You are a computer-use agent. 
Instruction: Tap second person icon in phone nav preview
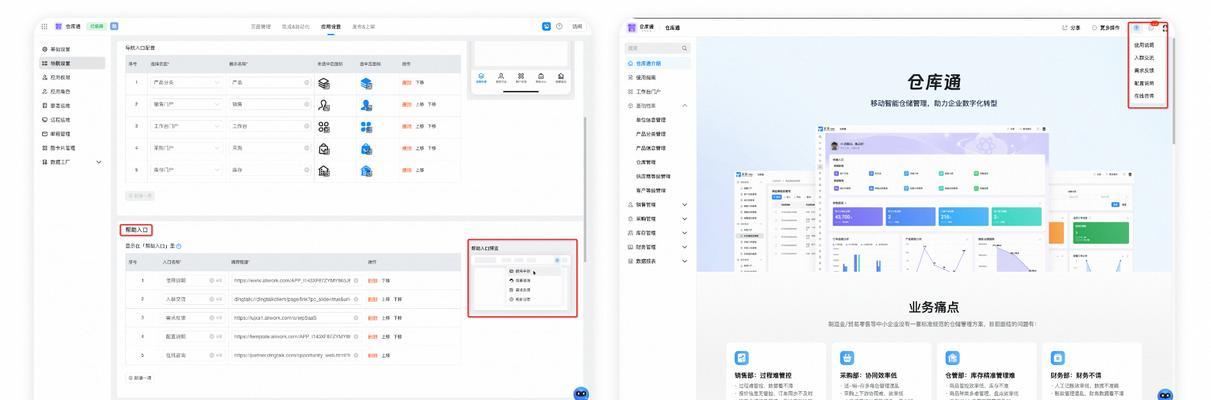pos(501,76)
